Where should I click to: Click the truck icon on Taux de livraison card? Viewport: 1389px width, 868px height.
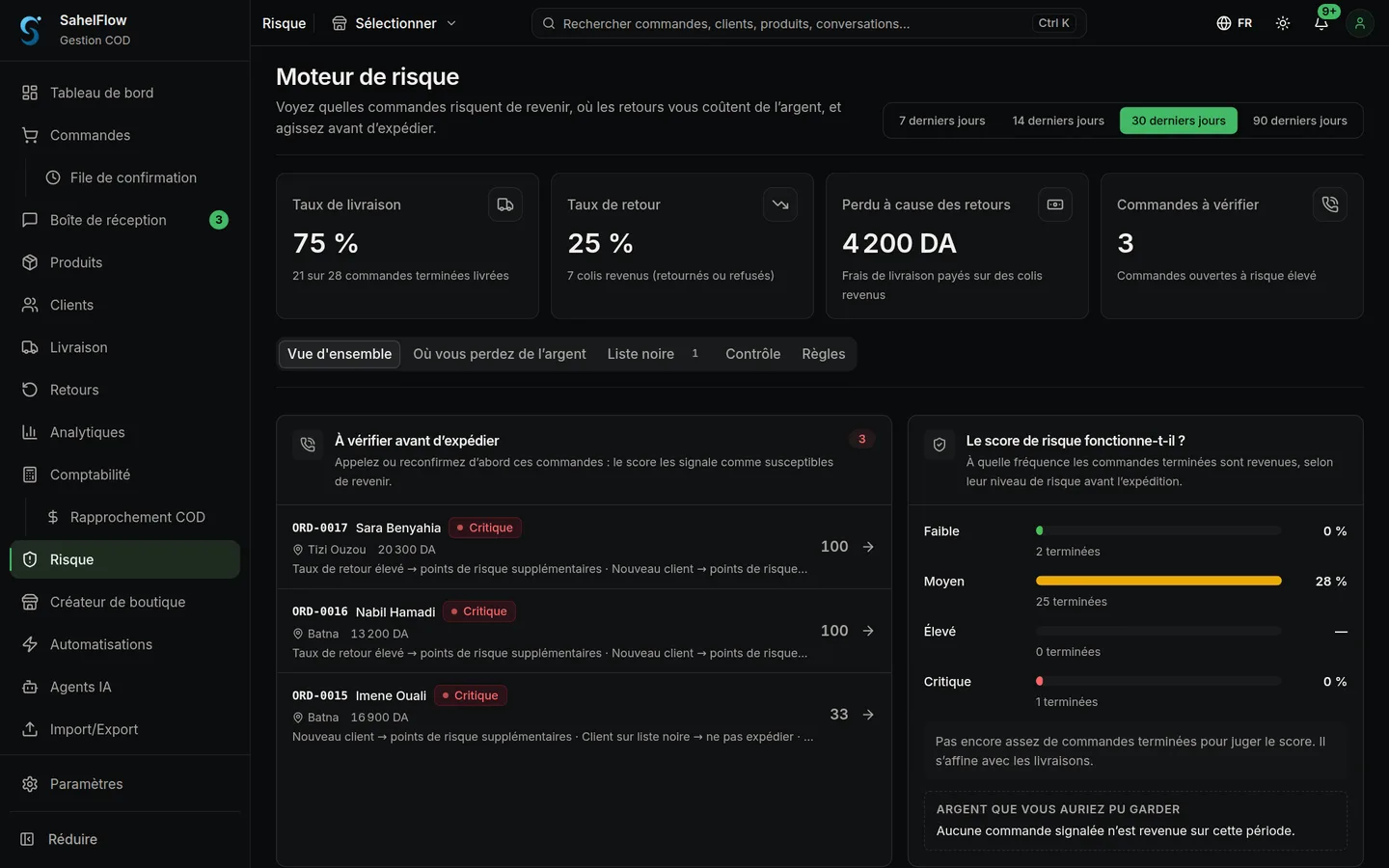tap(505, 204)
